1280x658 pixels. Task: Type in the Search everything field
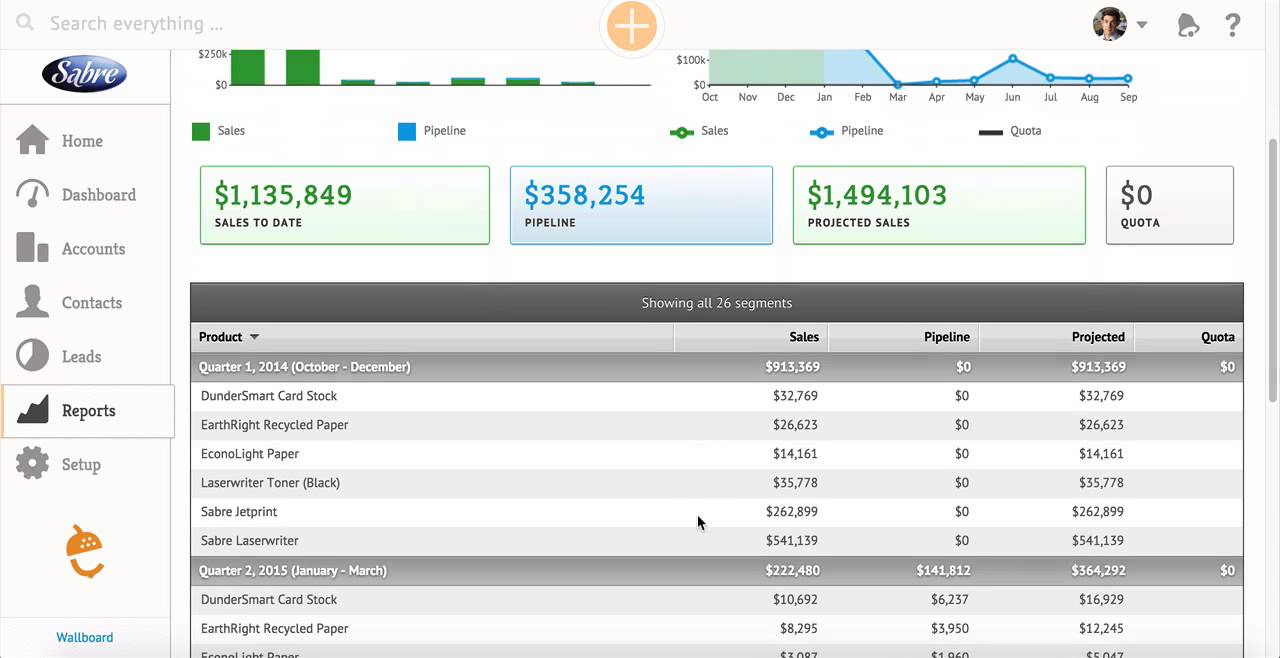pyautogui.click(x=300, y=23)
